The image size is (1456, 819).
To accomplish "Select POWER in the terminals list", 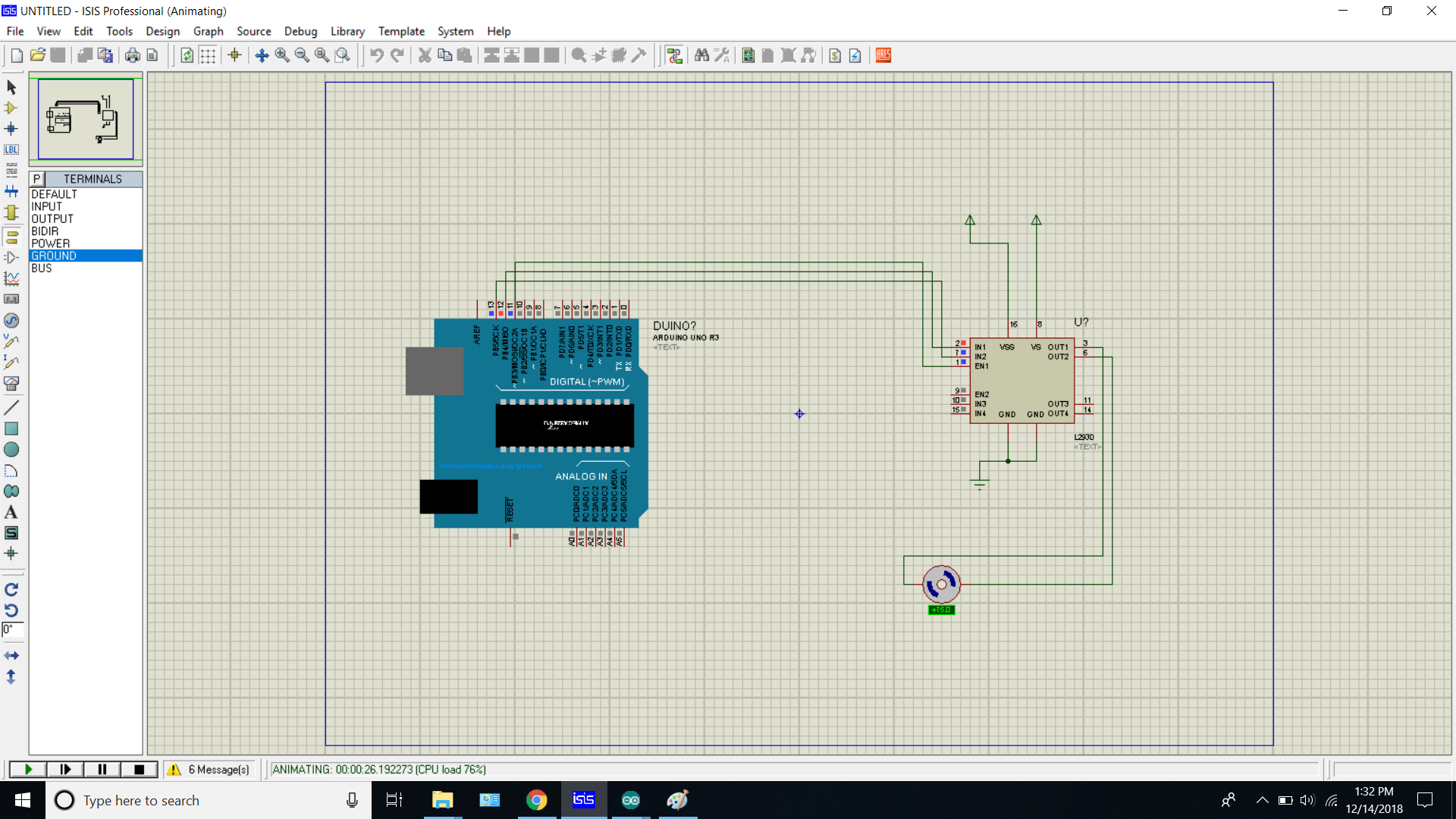I will coord(51,243).
